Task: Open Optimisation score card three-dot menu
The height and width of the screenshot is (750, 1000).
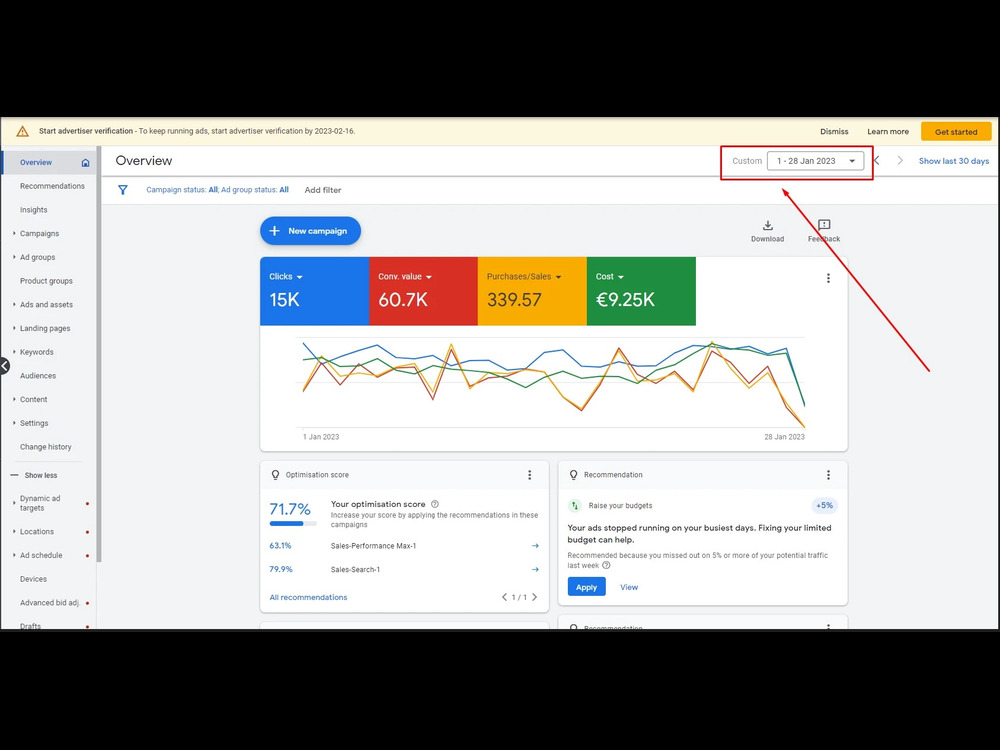Action: pyautogui.click(x=529, y=475)
